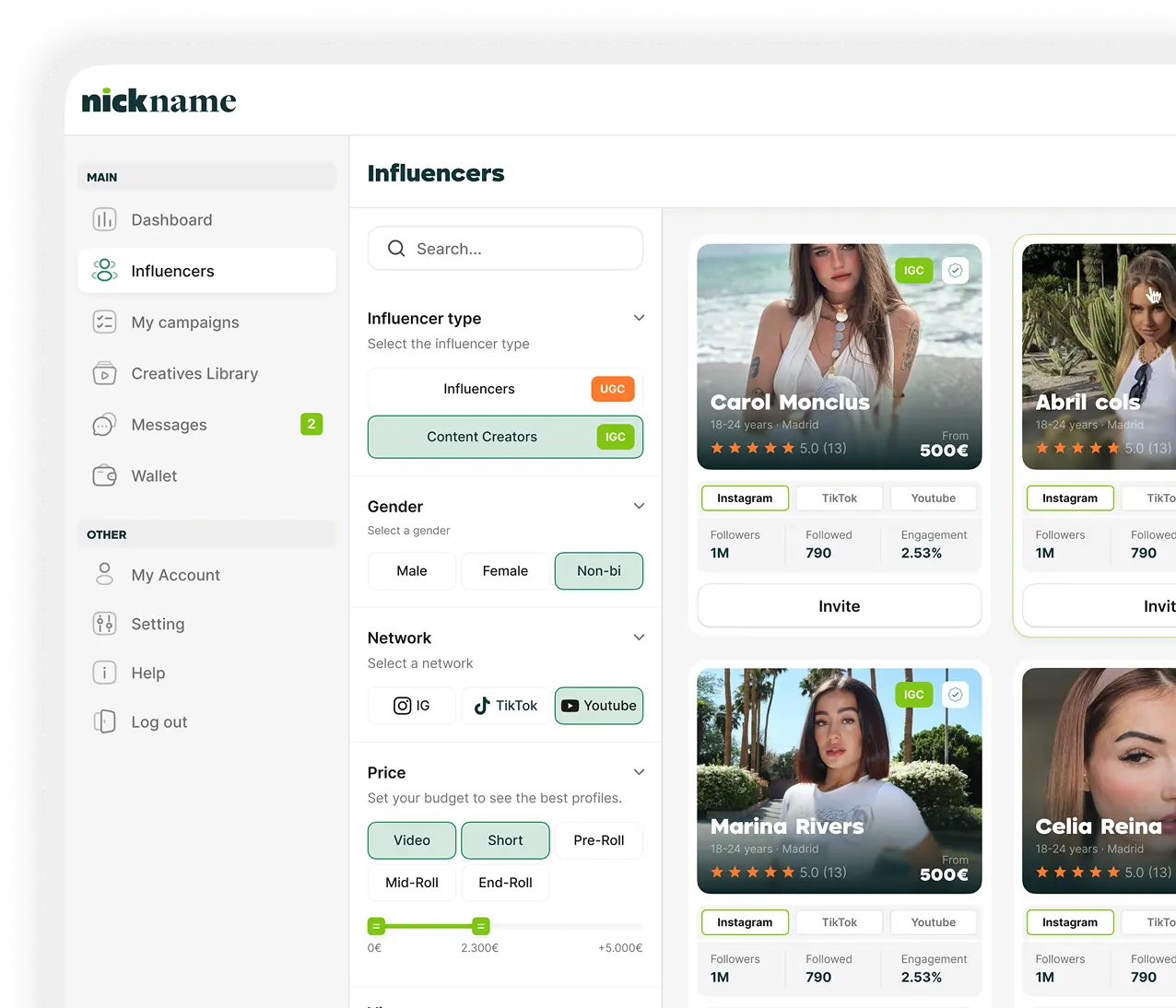Select the TikTok network filter
Image resolution: width=1176 pixels, height=1008 pixels.
pos(505,706)
